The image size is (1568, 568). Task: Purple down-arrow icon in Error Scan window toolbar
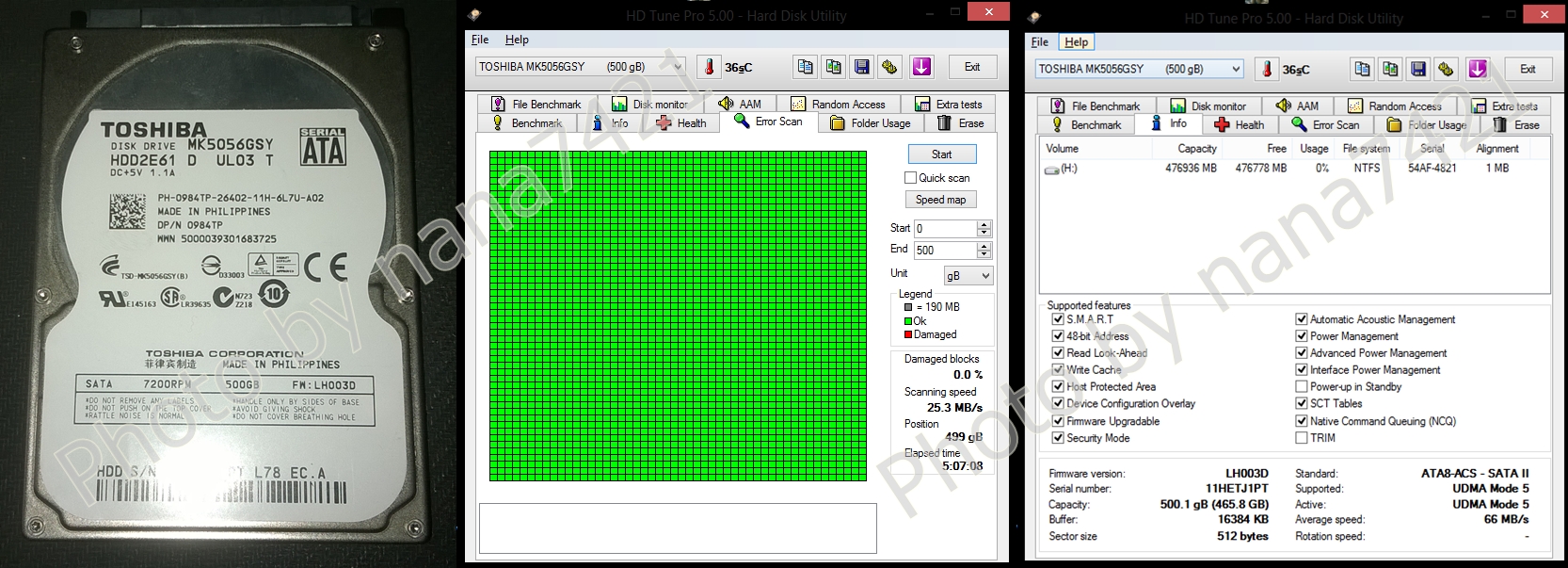coord(921,67)
